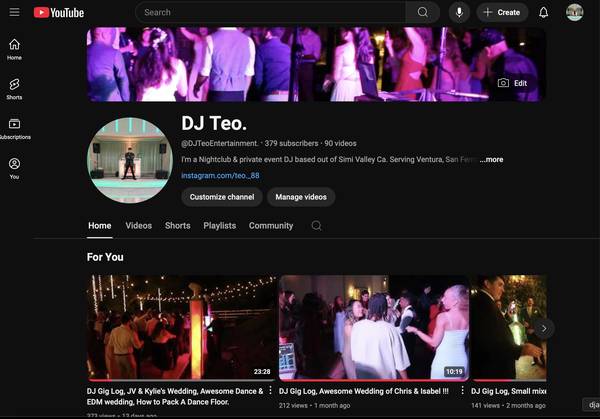
Task: Open the hamburger guide menu
Action: tap(14, 12)
